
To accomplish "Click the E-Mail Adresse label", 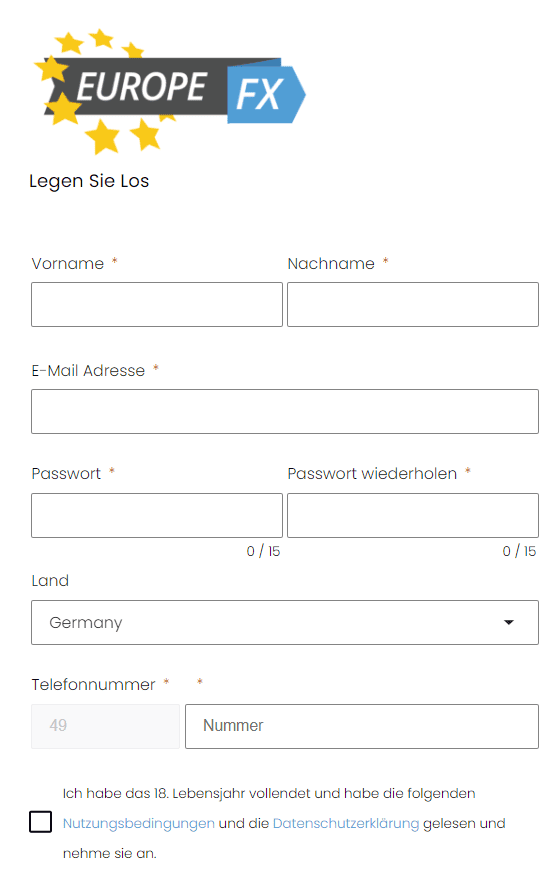I will (89, 371).
